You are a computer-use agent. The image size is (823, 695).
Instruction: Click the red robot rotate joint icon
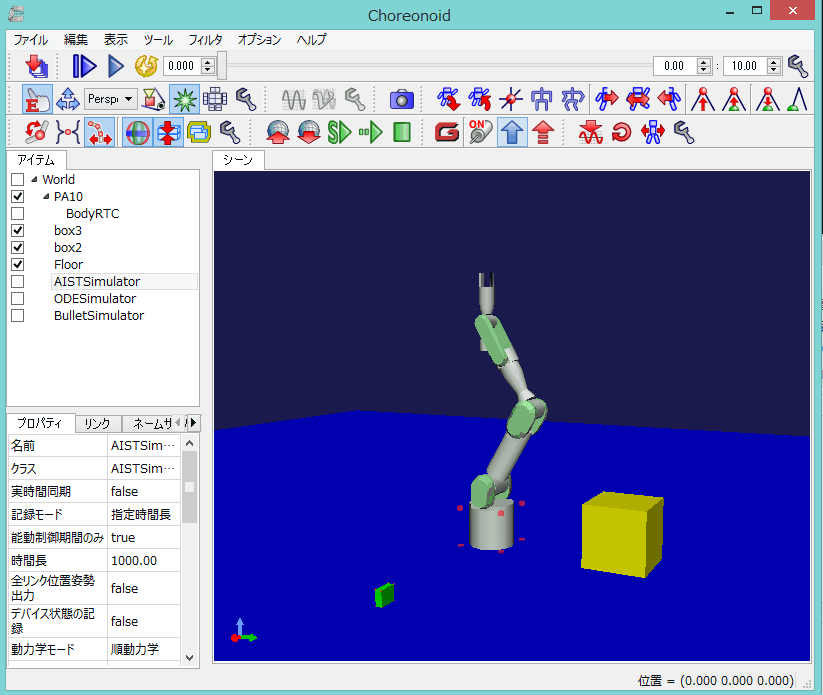tap(36, 132)
